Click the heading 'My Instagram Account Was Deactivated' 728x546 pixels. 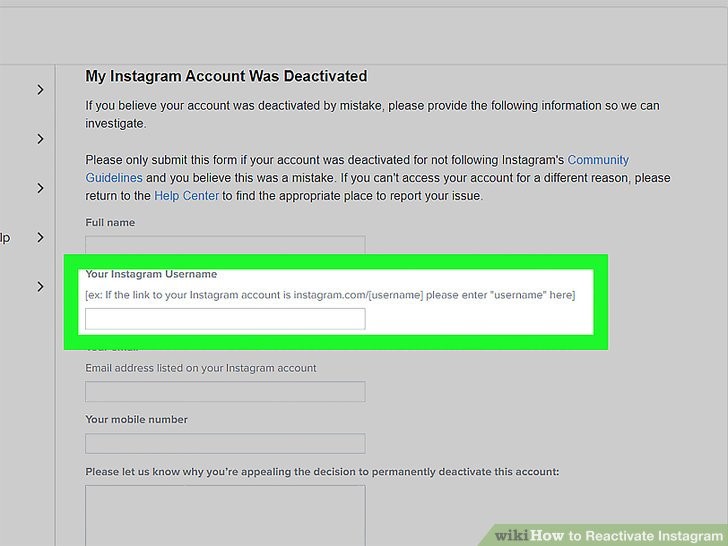[226, 76]
